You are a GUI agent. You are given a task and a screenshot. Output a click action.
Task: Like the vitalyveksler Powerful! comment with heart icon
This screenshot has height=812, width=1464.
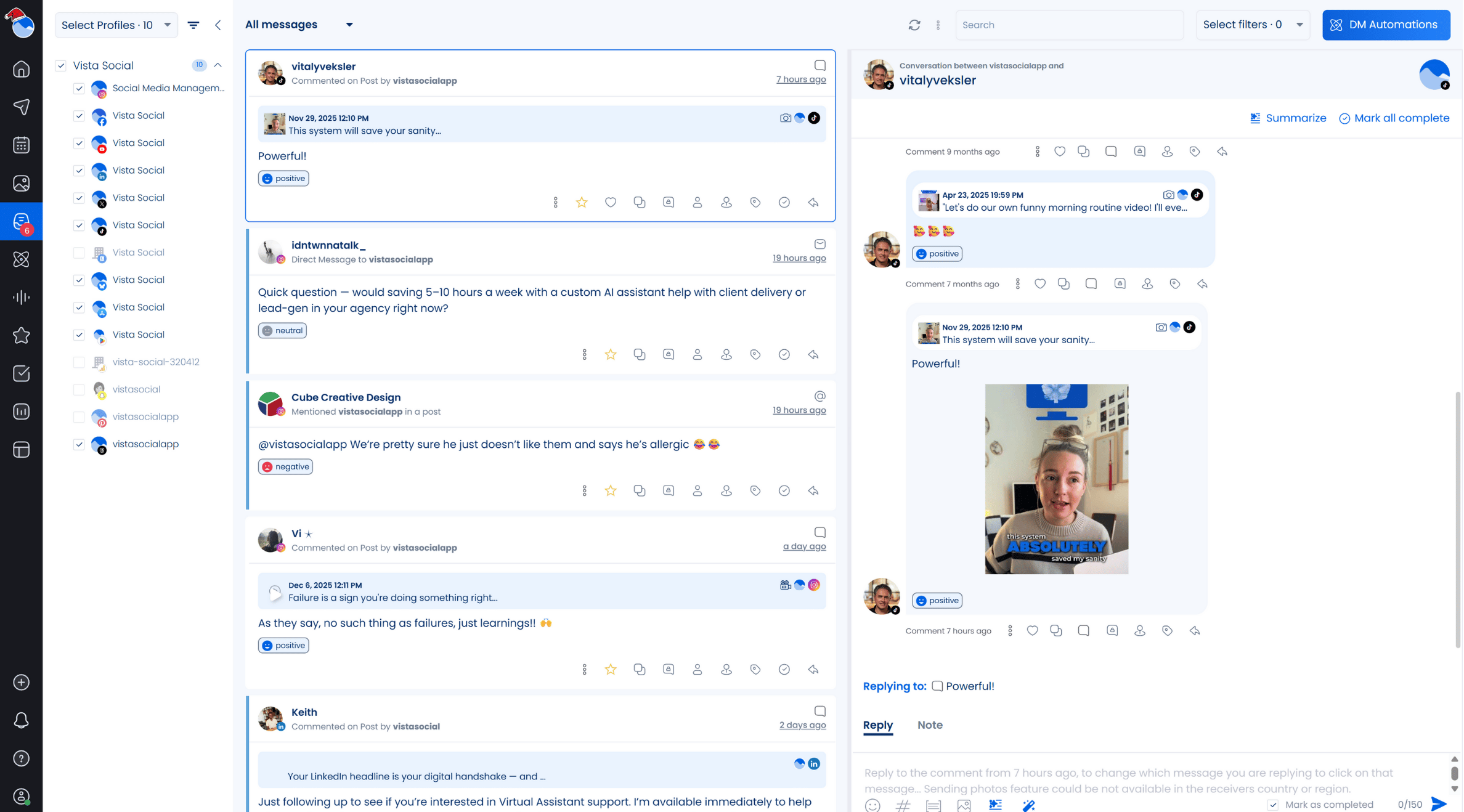coord(610,202)
